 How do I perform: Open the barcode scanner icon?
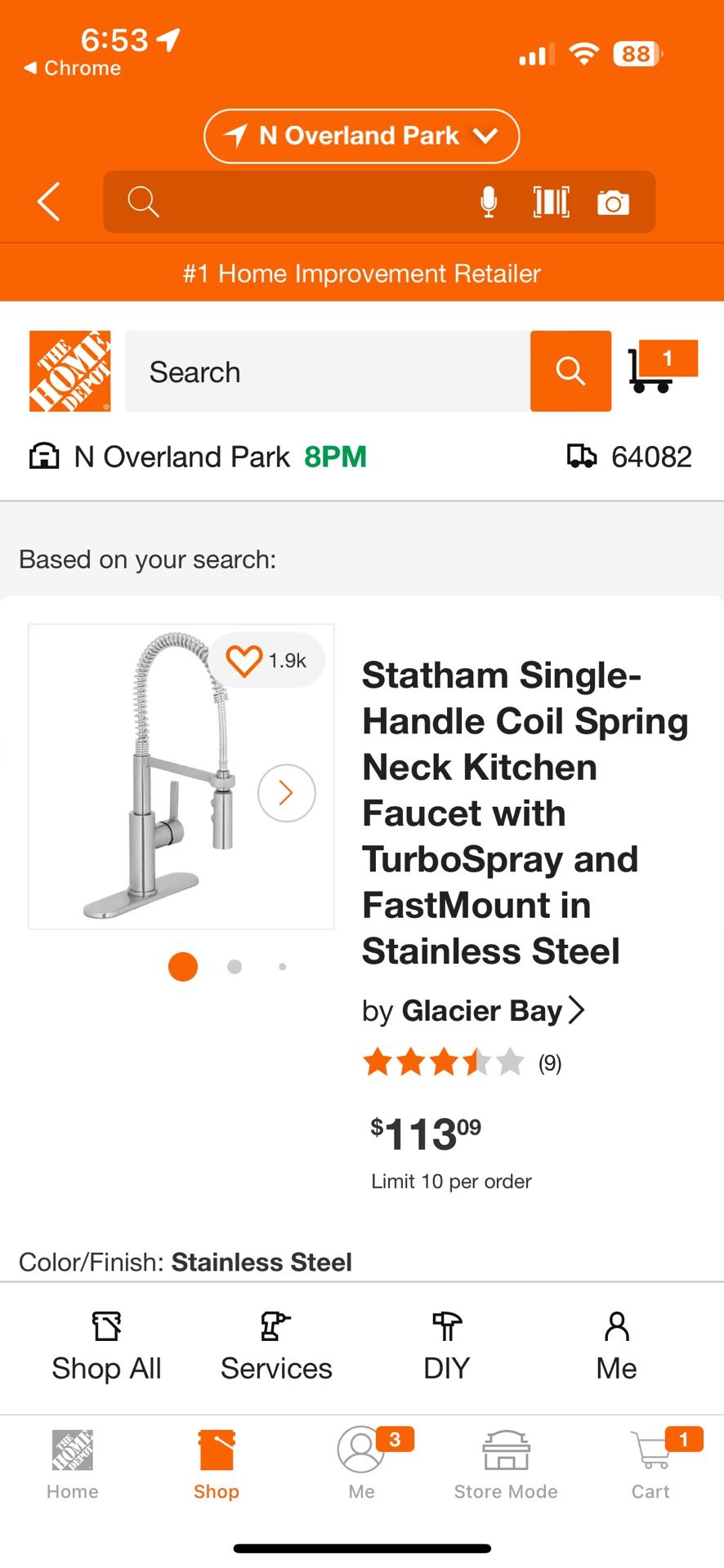[550, 202]
